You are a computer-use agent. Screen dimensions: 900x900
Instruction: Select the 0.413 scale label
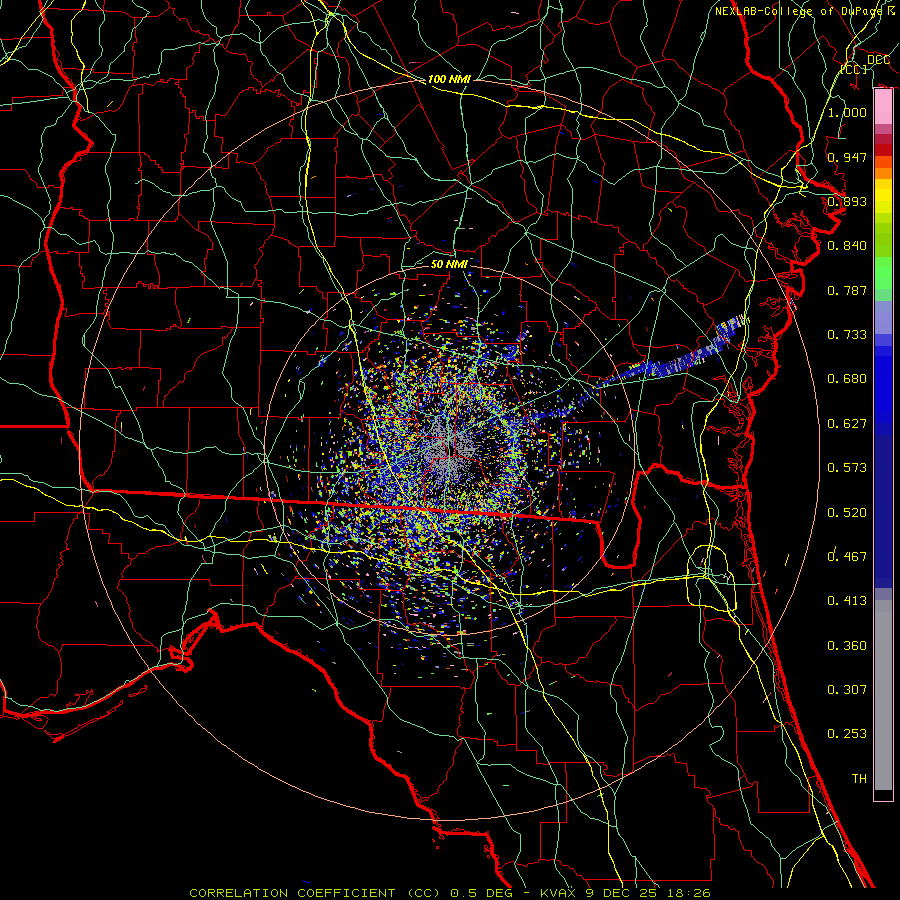click(847, 601)
